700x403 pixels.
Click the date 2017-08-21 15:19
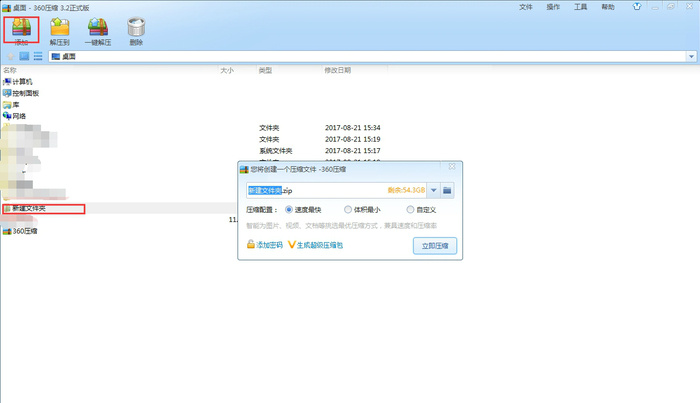click(353, 139)
